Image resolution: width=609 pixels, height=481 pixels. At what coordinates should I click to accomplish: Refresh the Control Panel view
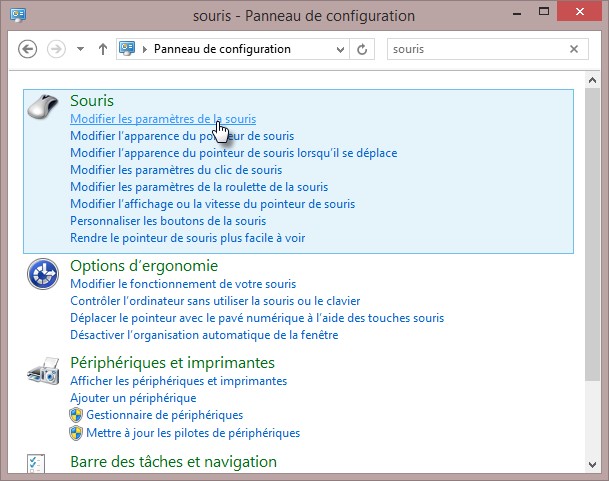point(362,49)
